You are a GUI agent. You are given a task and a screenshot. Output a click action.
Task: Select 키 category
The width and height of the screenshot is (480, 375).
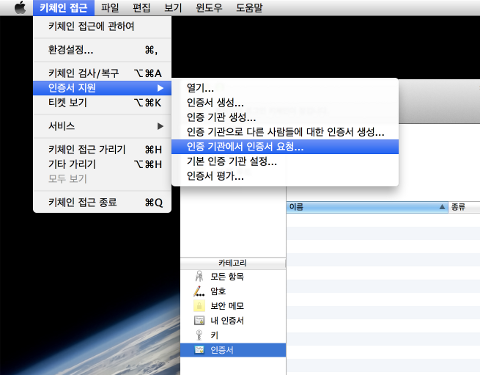coord(233,335)
